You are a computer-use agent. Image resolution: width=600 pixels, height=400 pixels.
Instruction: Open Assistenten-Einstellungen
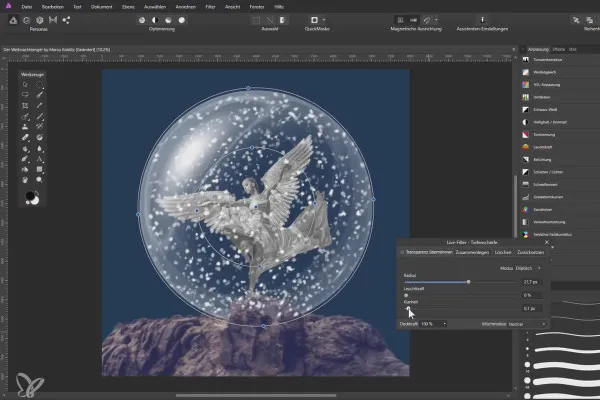pos(482,20)
